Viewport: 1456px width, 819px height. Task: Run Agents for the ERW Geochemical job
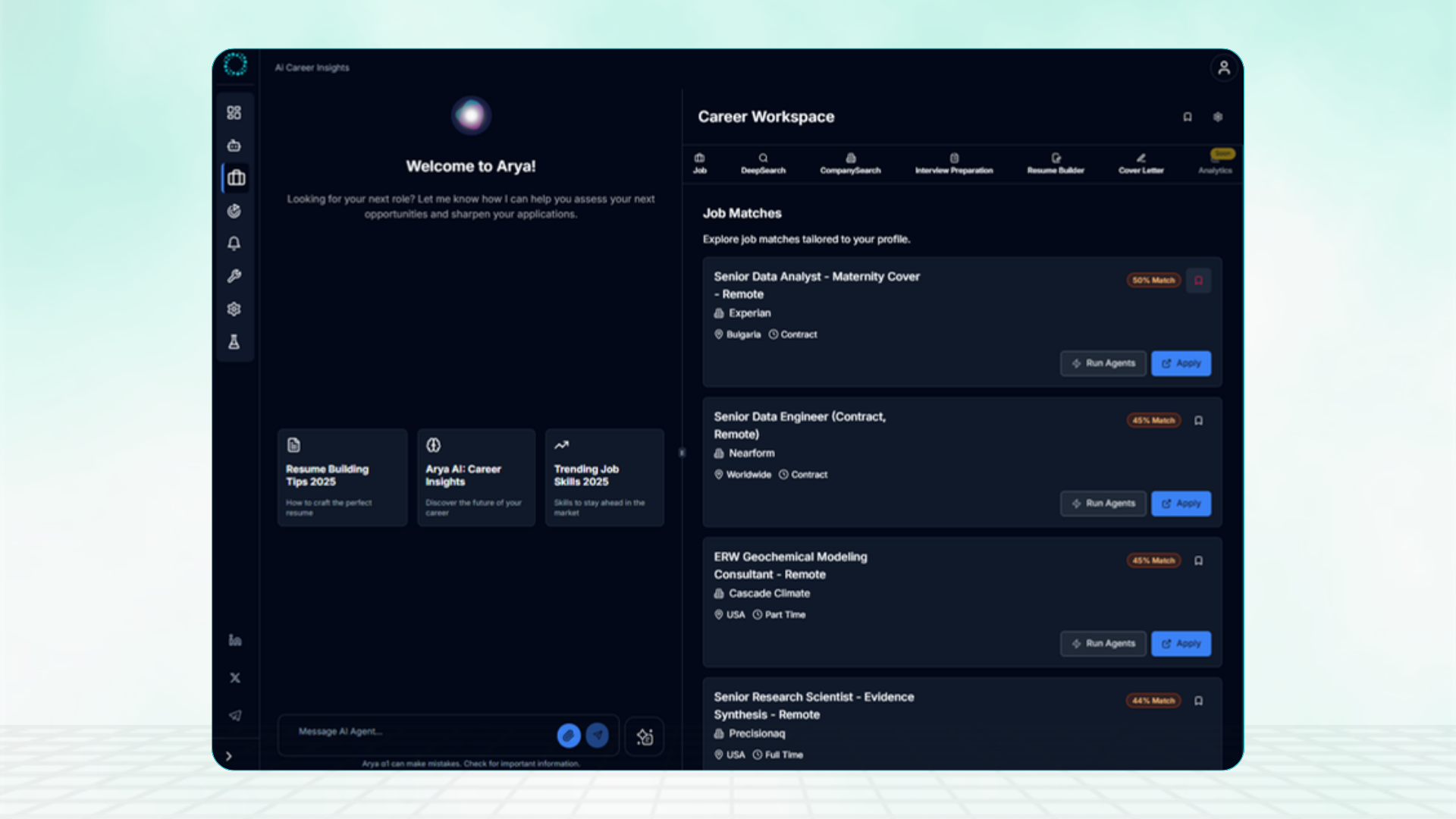point(1103,643)
